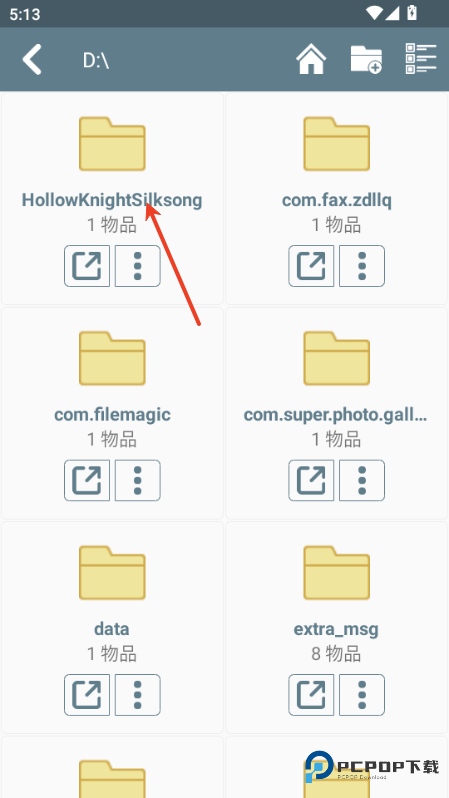This screenshot has width=449, height=798.
Task: Open the HollowKnightSilksong folder name
Action: [112, 200]
